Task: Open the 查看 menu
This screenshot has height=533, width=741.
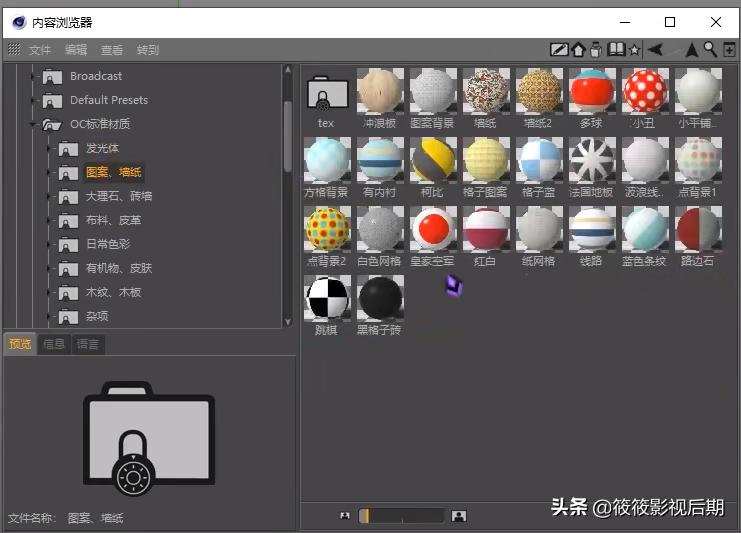Action: pyautogui.click(x=112, y=50)
